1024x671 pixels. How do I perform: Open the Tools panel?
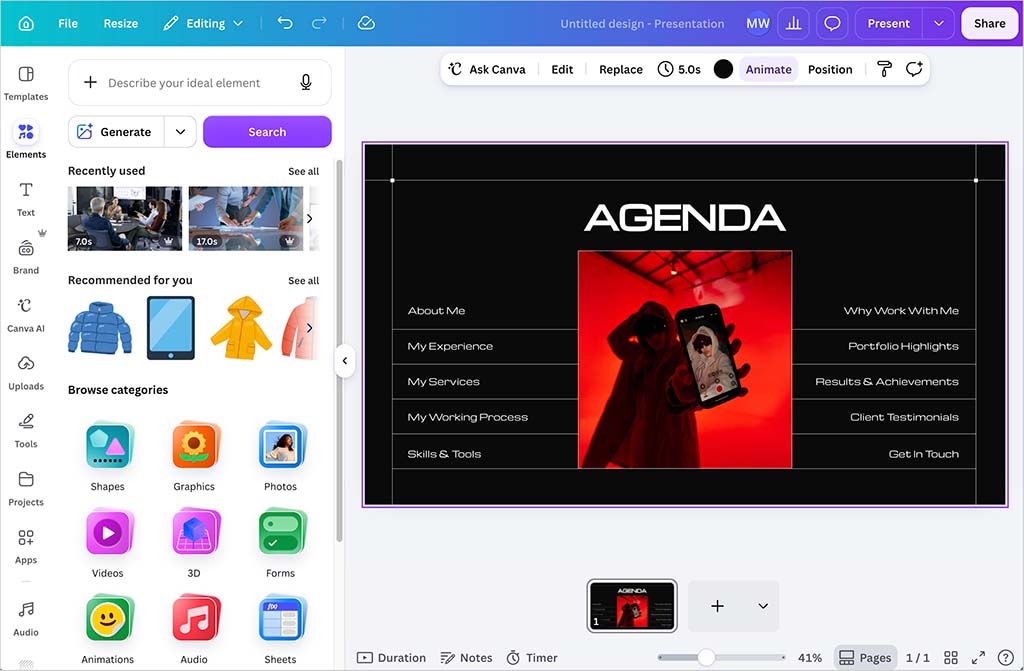point(26,431)
